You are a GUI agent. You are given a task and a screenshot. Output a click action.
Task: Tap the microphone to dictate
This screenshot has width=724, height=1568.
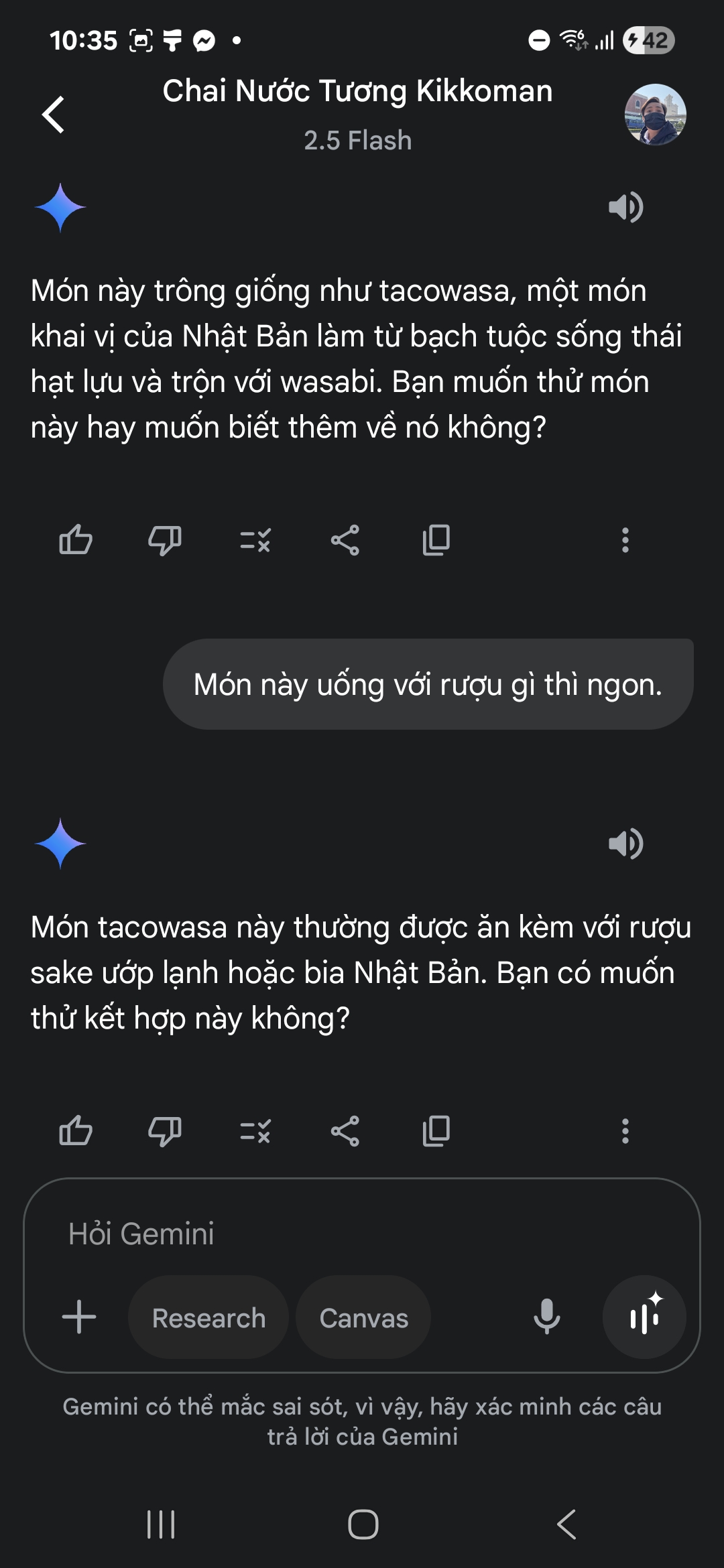click(x=546, y=1317)
